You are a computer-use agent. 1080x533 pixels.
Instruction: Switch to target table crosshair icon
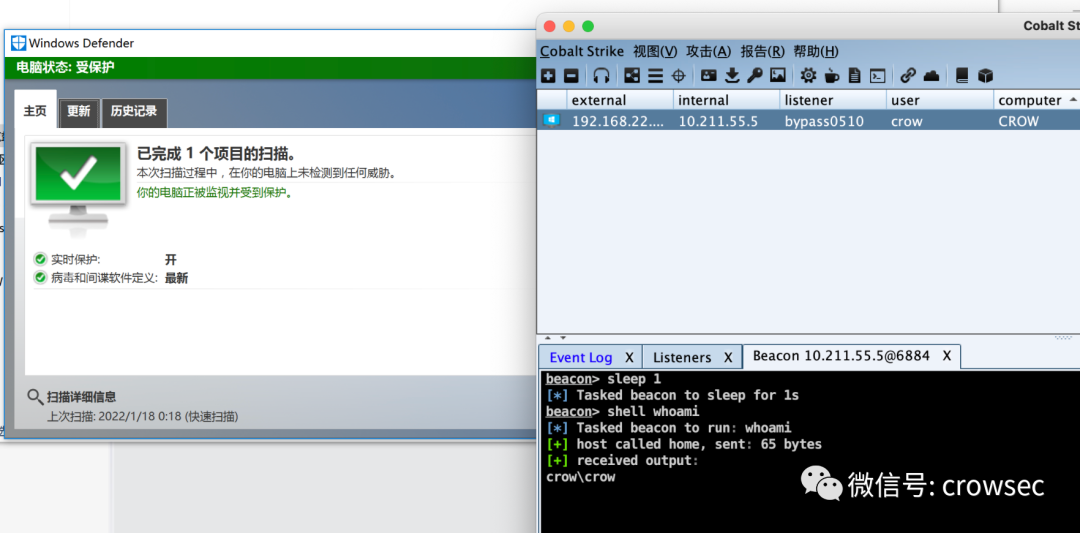[678, 75]
